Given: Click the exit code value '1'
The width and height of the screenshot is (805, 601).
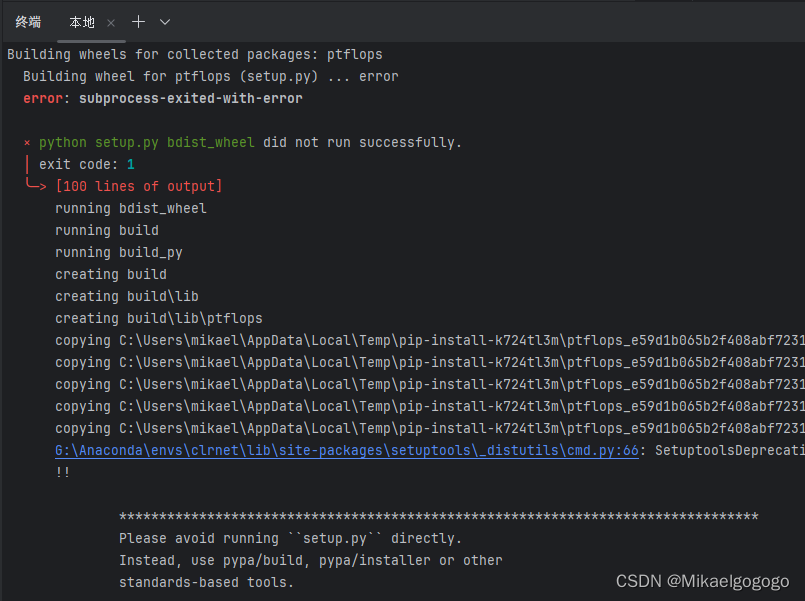Looking at the screenshot, I should tap(130, 164).
